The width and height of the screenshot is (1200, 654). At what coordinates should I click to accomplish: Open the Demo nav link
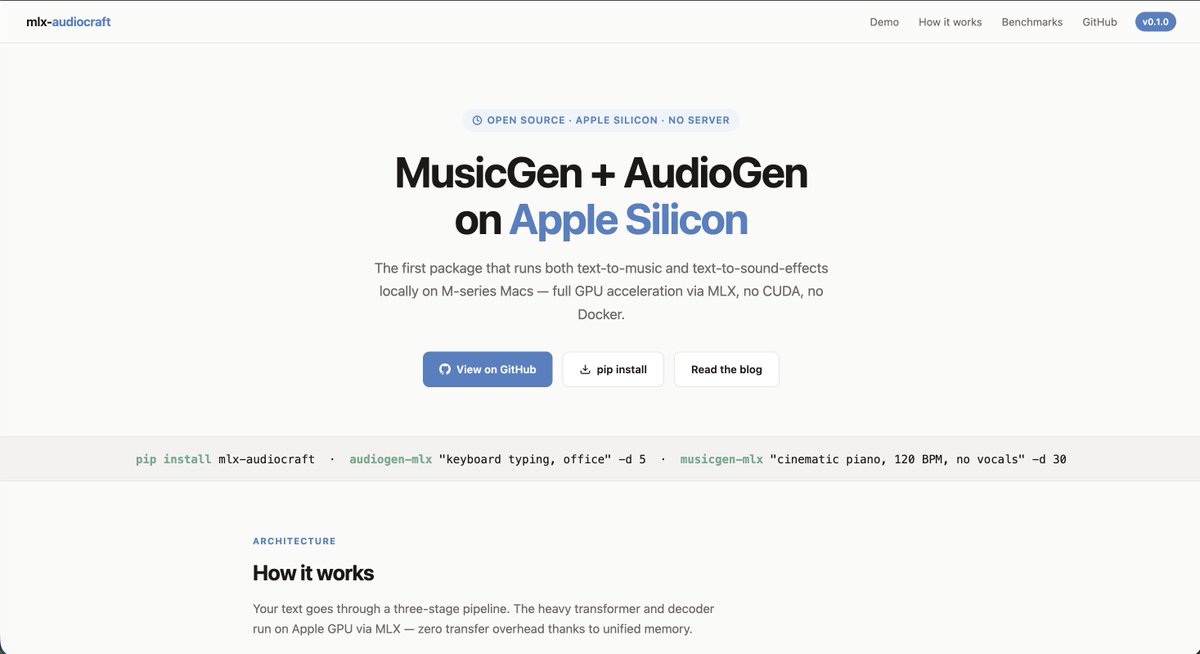click(x=884, y=22)
